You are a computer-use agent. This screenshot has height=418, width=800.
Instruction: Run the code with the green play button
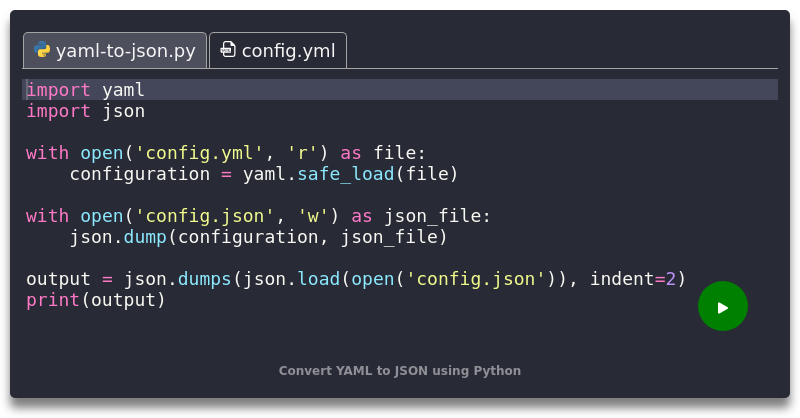(722, 306)
